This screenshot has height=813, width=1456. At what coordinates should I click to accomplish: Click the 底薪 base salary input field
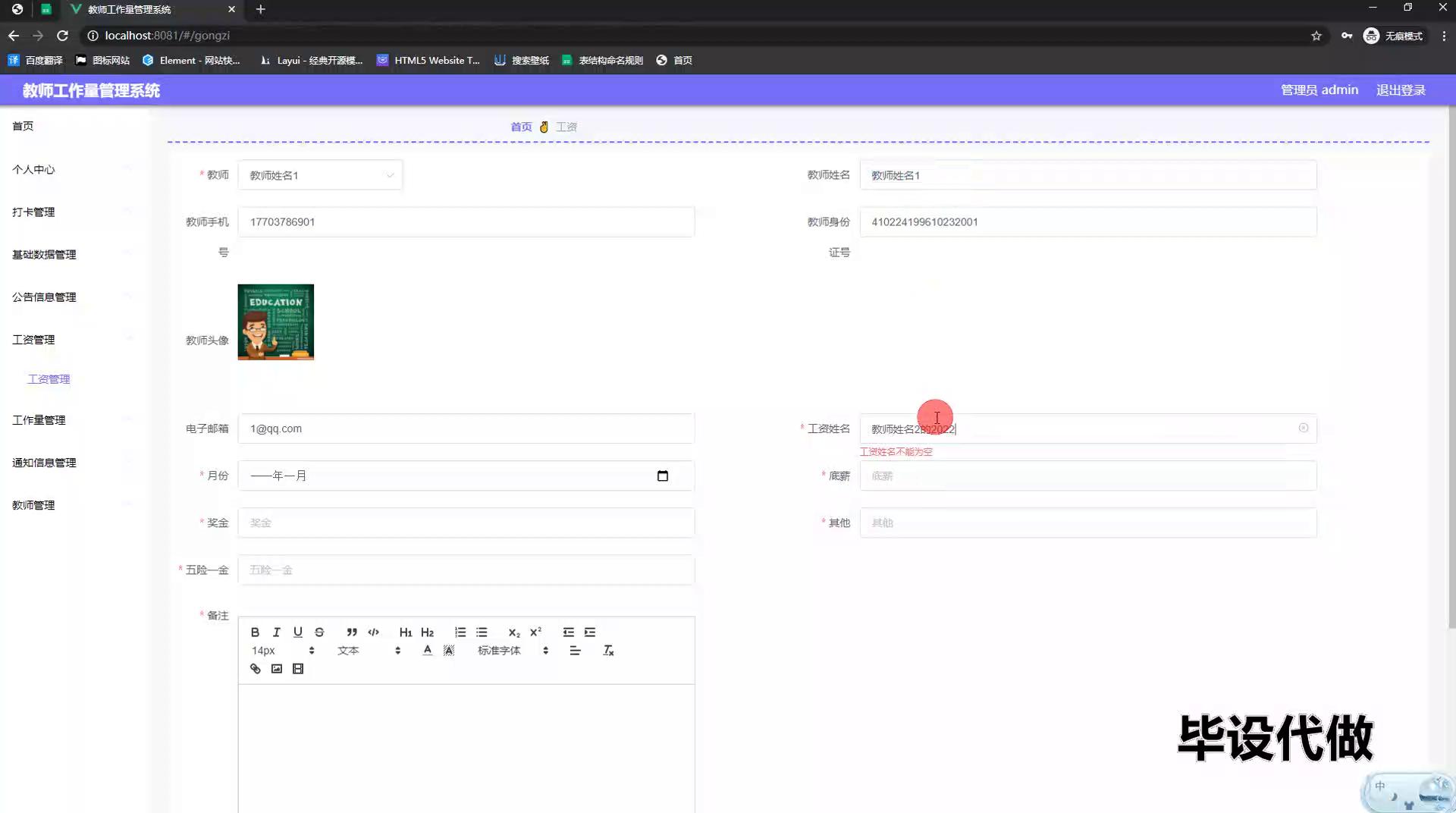(x=1087, y=476)
